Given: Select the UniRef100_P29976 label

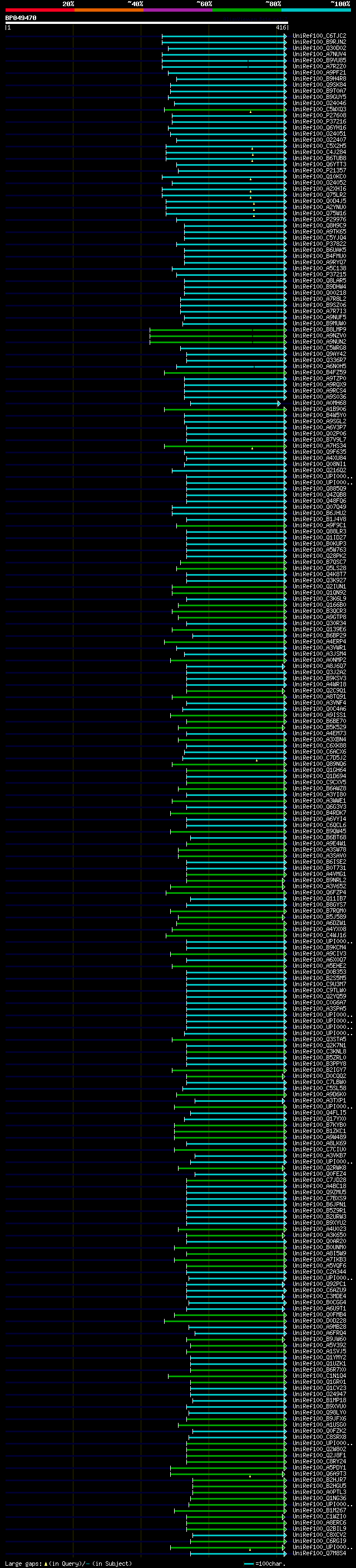Looking at the screenshot, I should coord(319,220).
